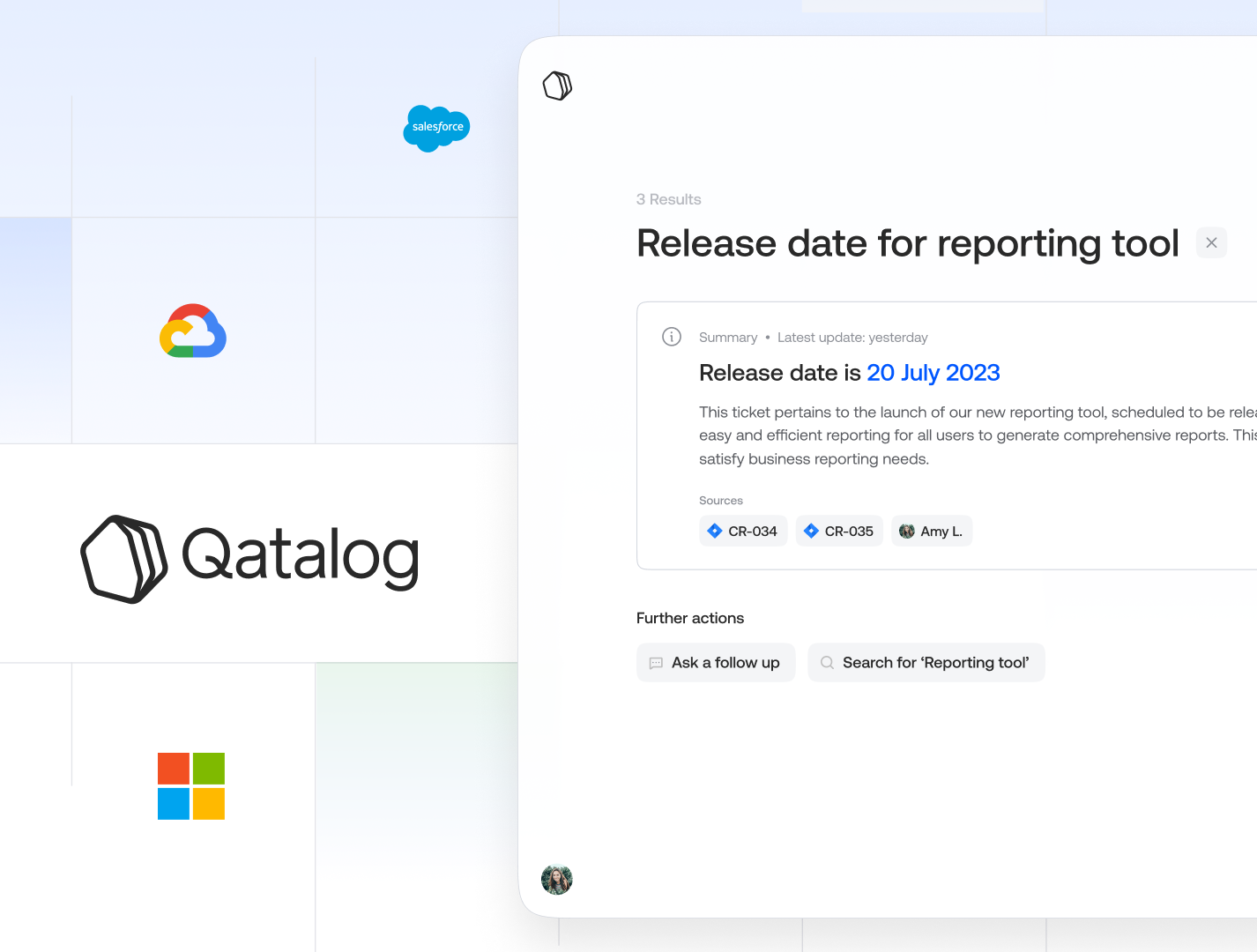Click the Google Cloud icon
This screenshot has height=952, width=1257.
(192, 331)
